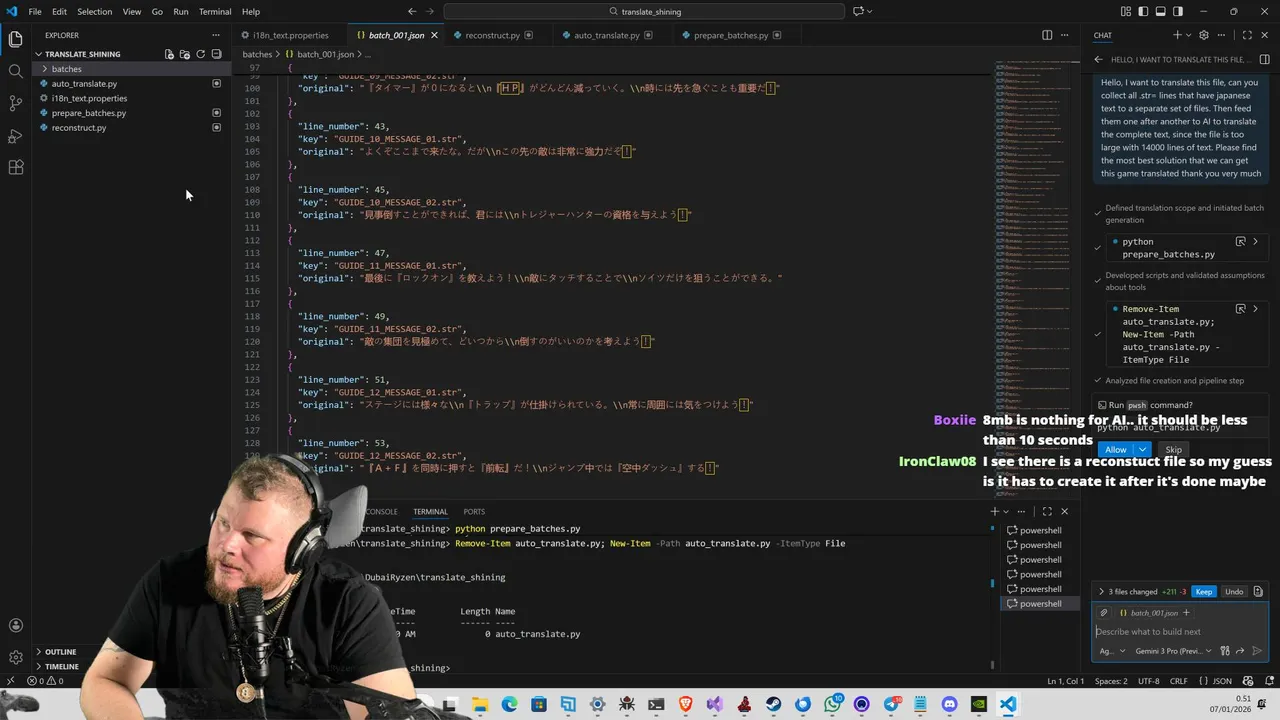Toggle the bottom panel visibility
1280x720 pixels.
1159,12
